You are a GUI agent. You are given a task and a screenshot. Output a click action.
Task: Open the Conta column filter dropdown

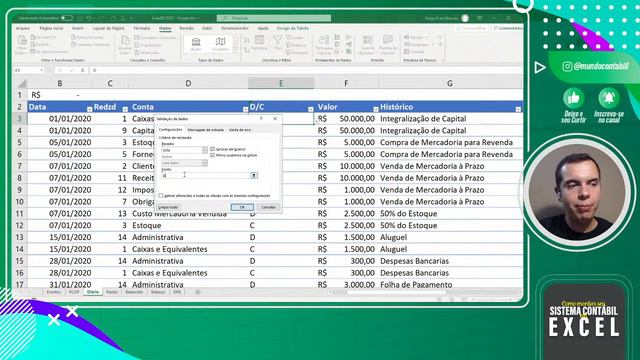[x=245, y=109]
